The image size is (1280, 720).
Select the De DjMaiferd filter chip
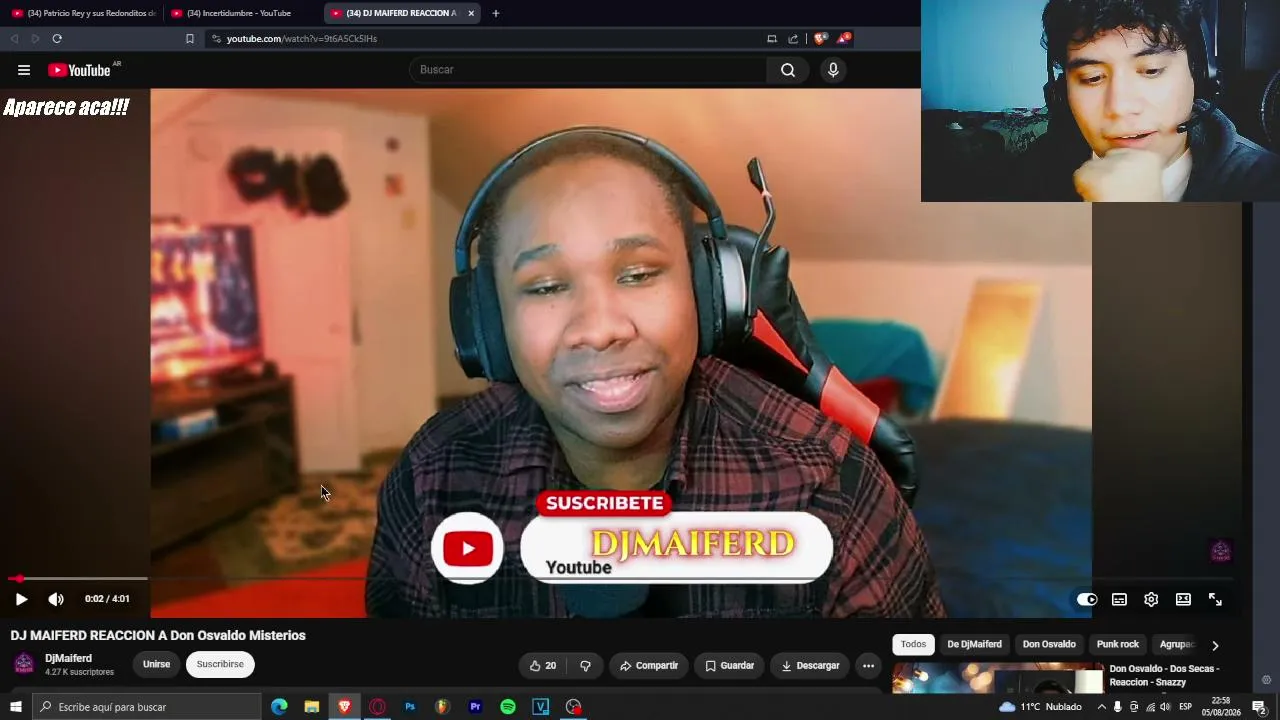[x=974, y=645]
